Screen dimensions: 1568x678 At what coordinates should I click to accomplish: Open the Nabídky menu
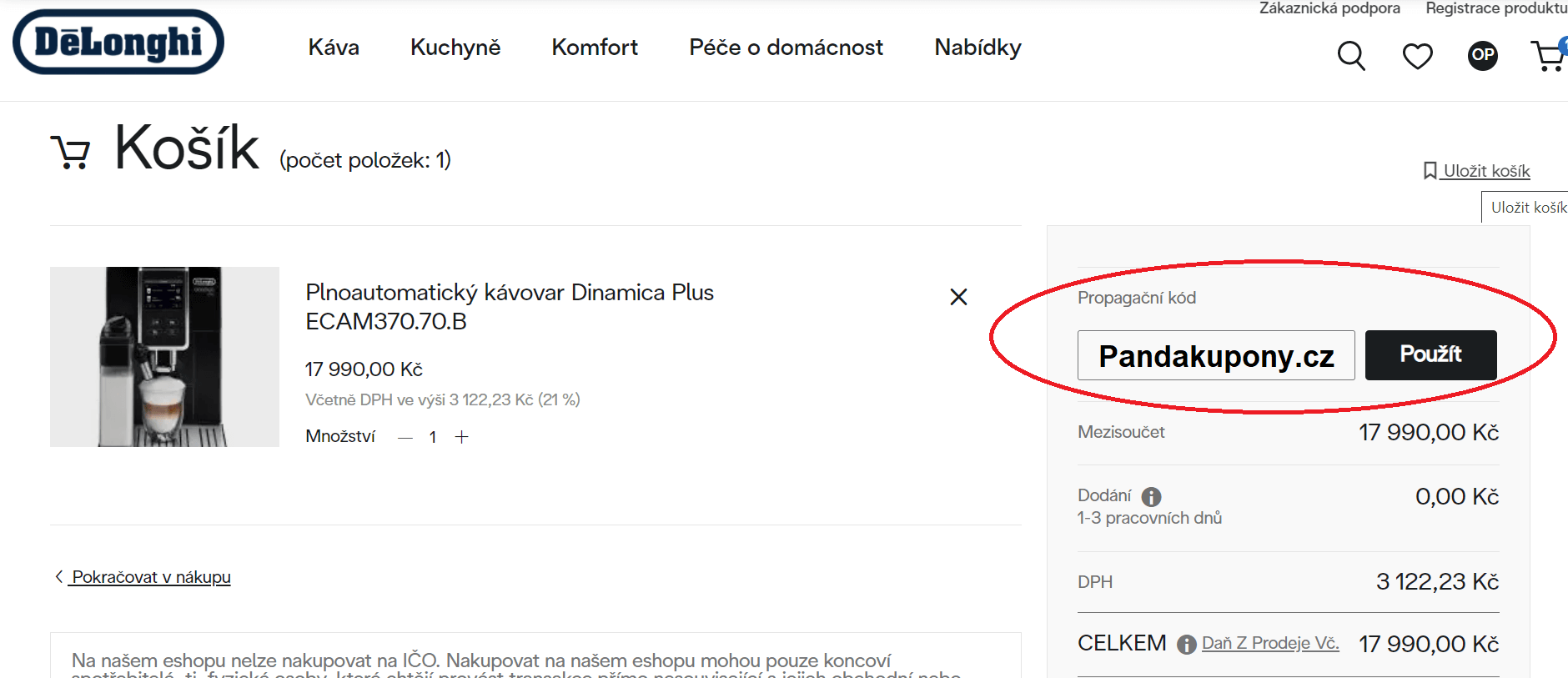pos(977,48)
